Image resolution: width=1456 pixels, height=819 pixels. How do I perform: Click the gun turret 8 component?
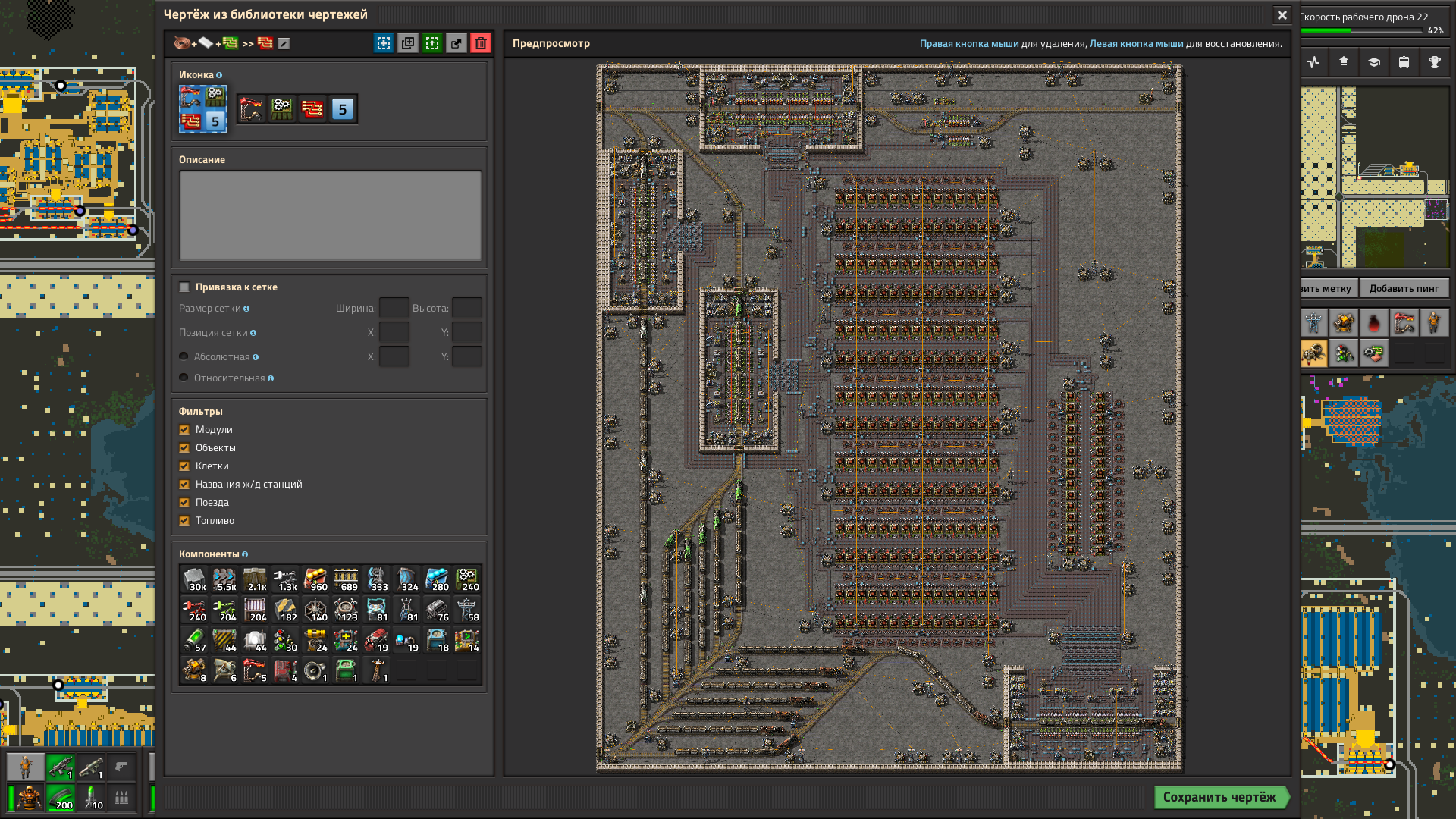[194, 670]
